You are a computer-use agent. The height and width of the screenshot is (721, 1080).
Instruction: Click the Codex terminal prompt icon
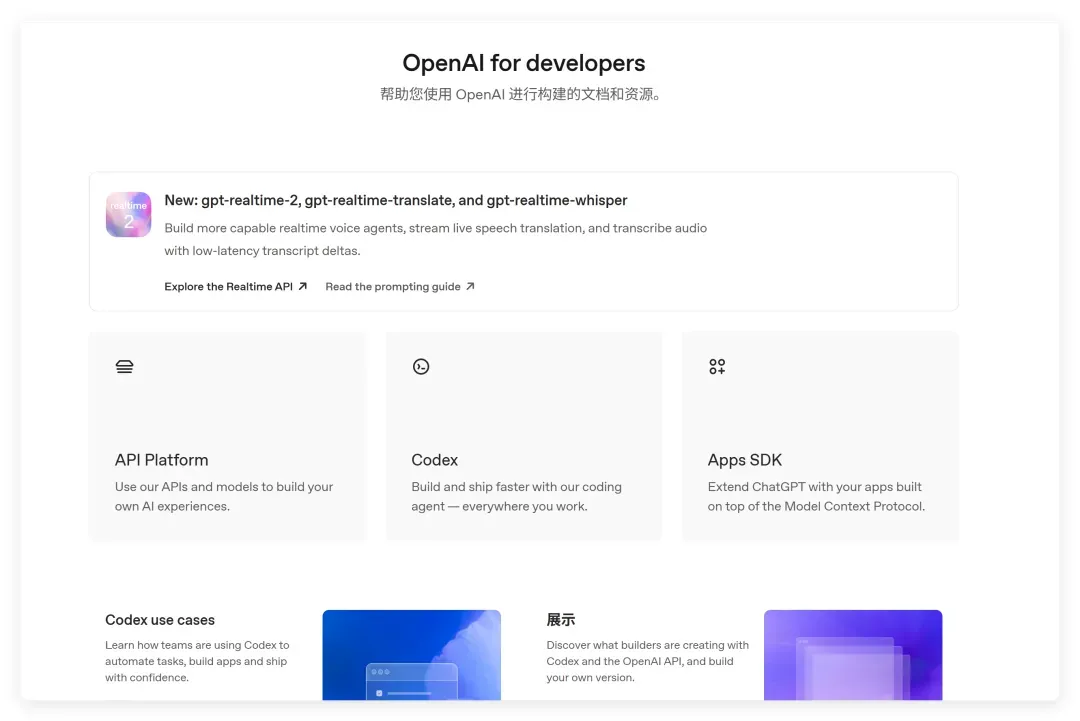(x=421, y=366)
